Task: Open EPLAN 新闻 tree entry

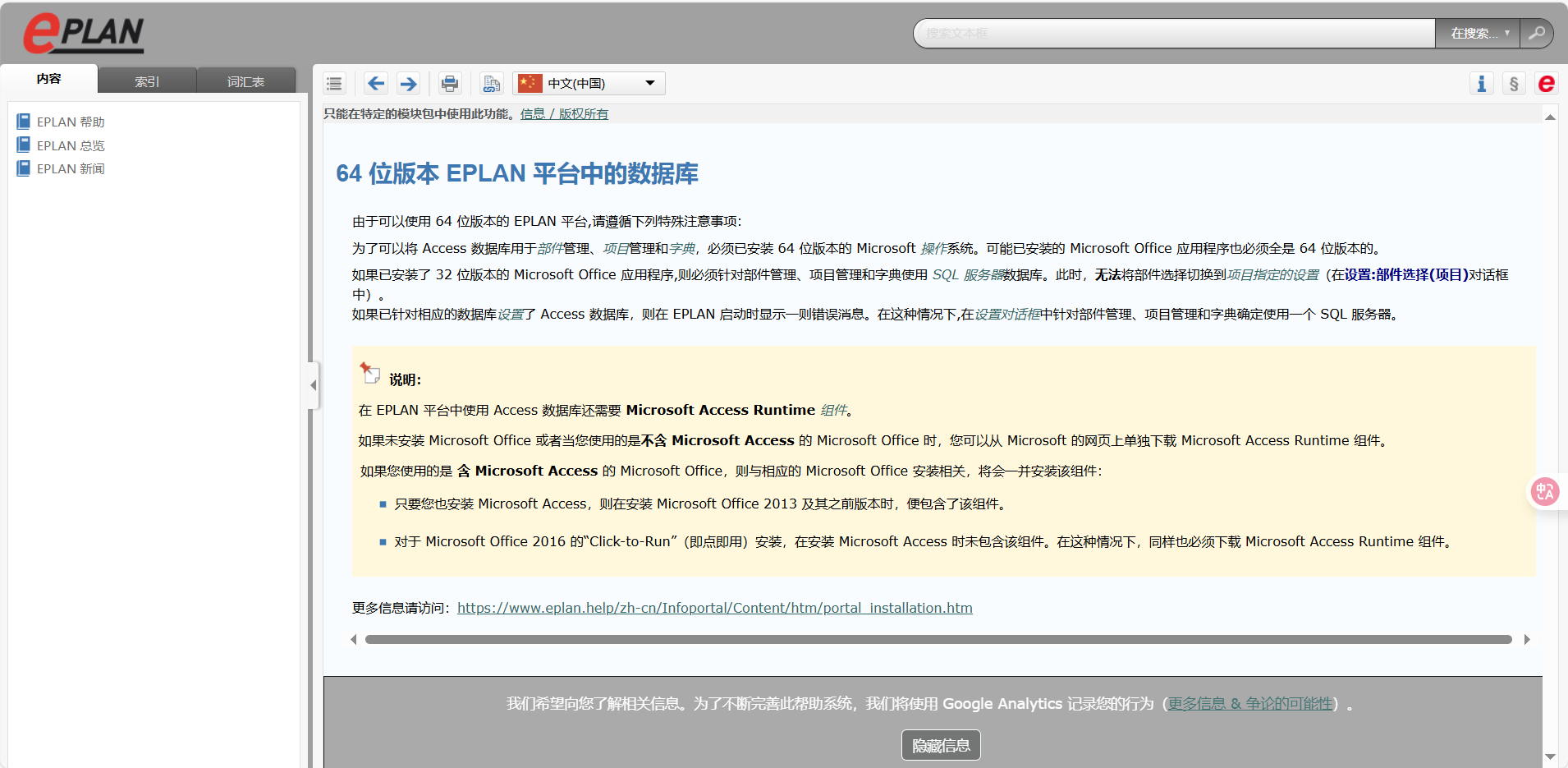Action: pyautogui.click(x=71, y=168)
